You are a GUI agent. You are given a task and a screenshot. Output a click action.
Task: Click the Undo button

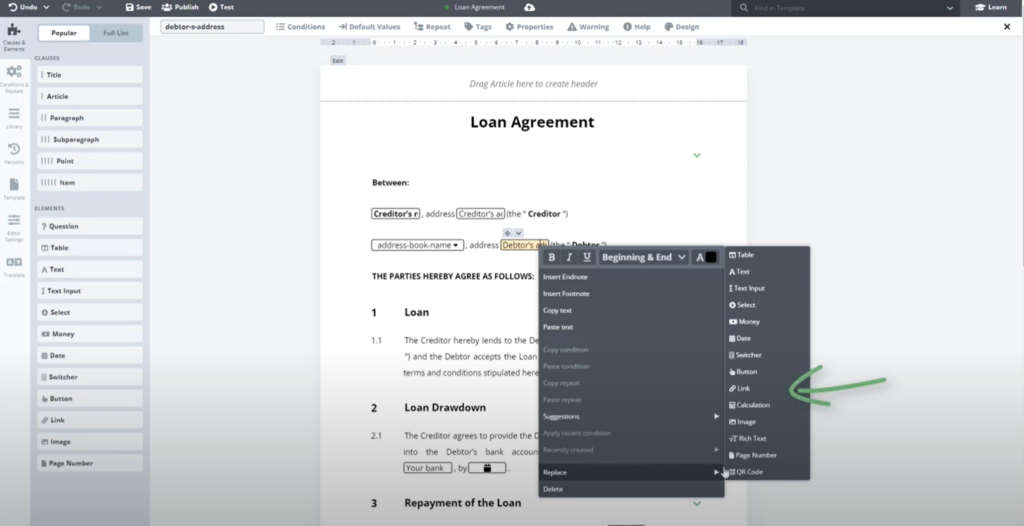tap(23, 7)
